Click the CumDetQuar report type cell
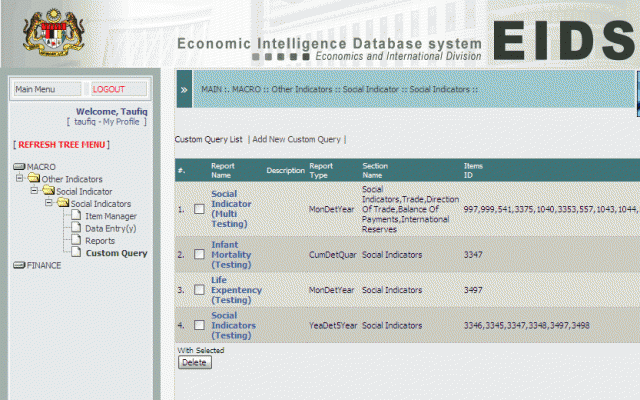Image resolution: width=640 pixels, height=400 pixels. pyautogui.click(x=333, y=255)
